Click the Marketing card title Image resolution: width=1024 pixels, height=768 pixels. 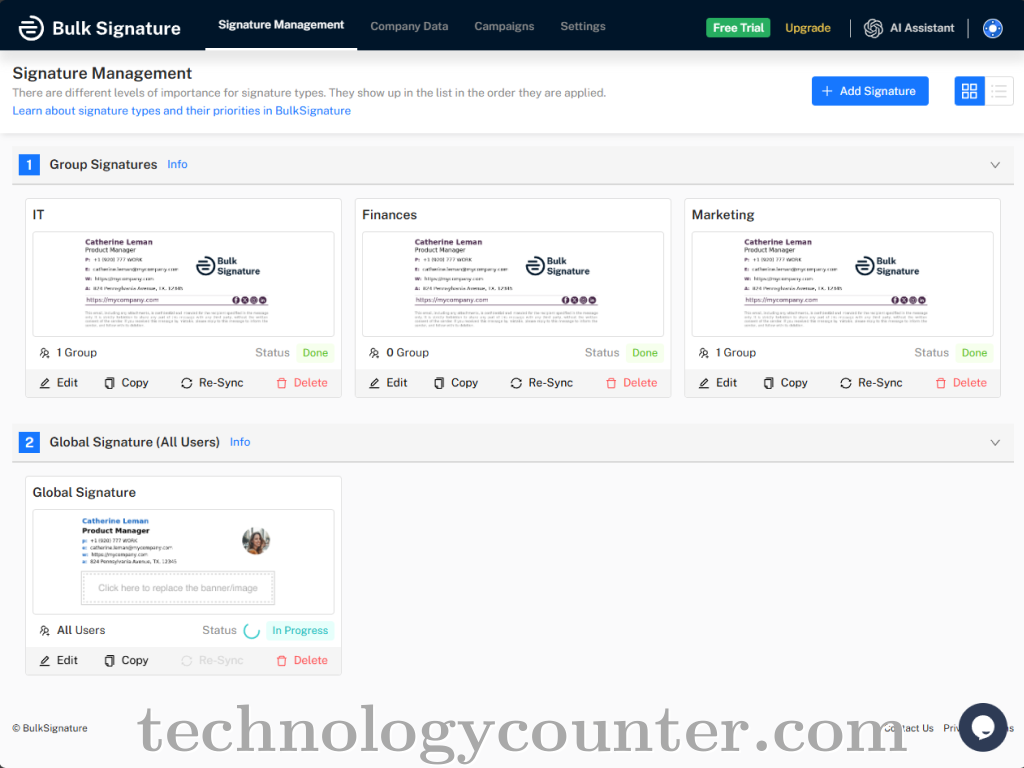pos(723,215)
